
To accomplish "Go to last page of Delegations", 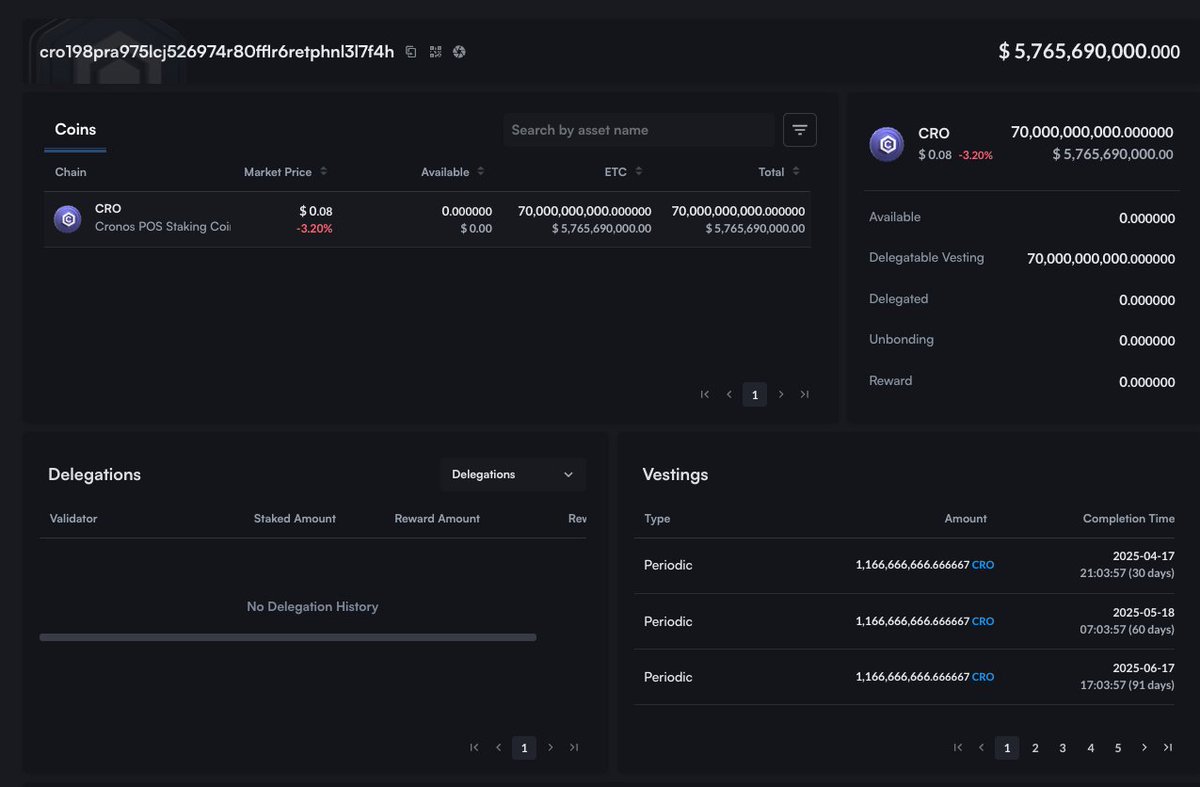I will (x=574, y=747).
